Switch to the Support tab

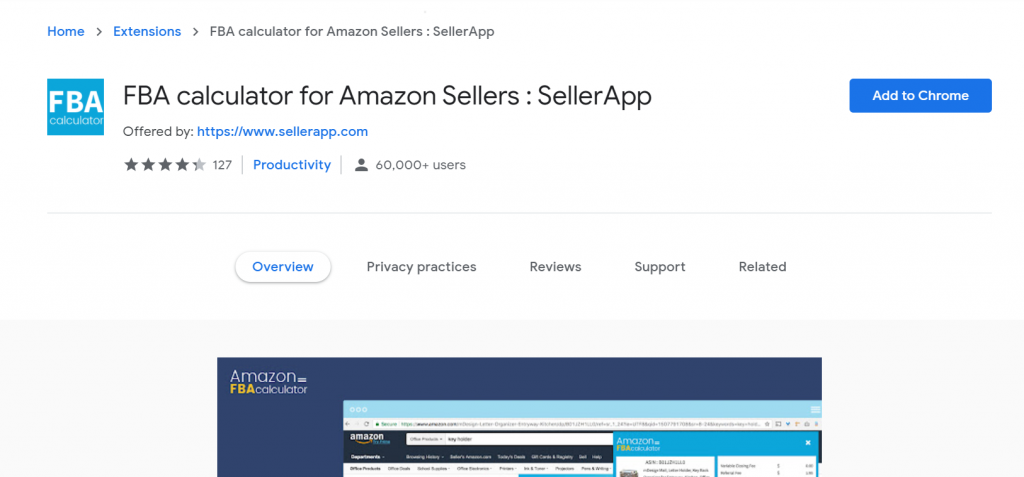(x=660, y=267)
